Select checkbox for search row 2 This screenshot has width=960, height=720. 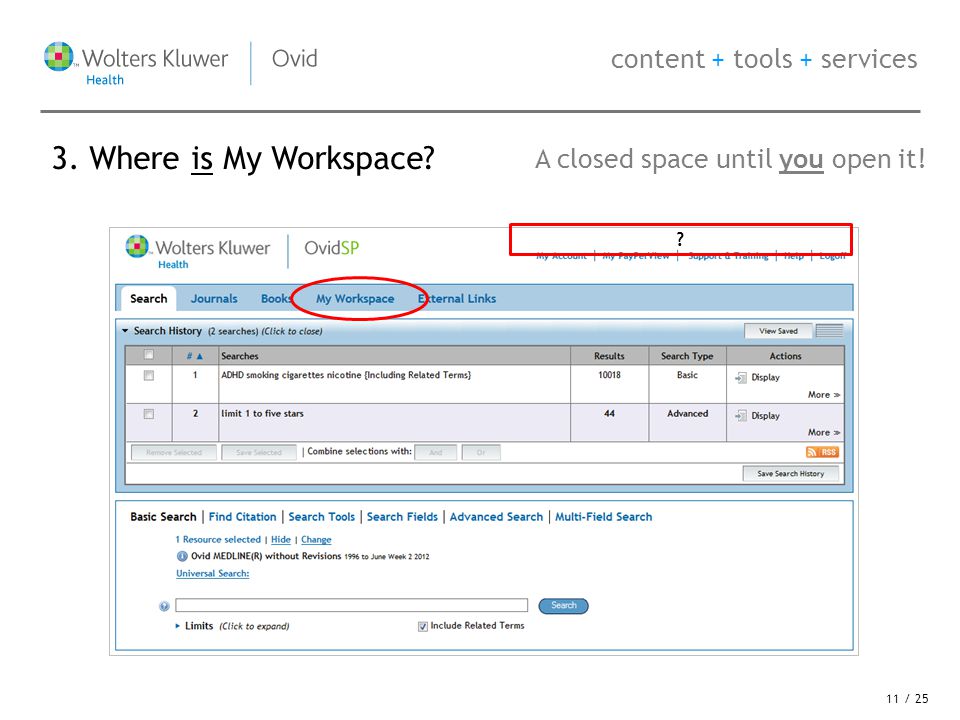[148, 414]
